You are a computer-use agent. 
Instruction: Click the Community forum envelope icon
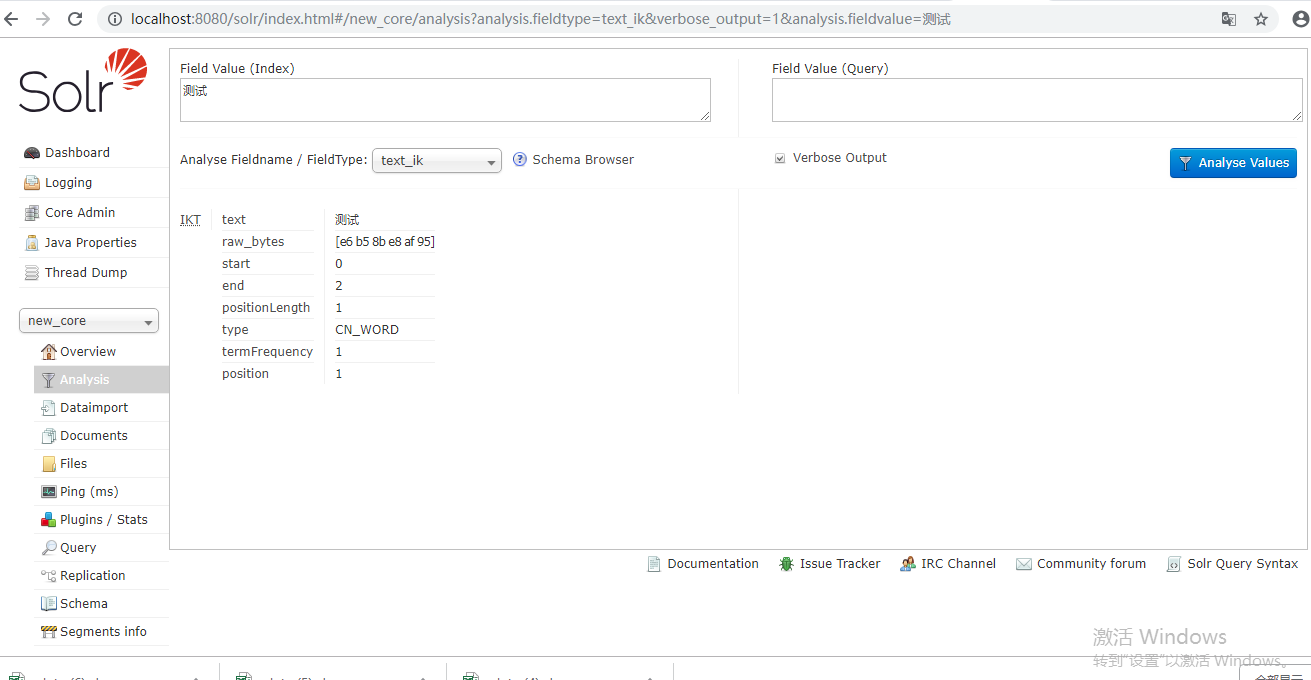(x=1024, y=564)
